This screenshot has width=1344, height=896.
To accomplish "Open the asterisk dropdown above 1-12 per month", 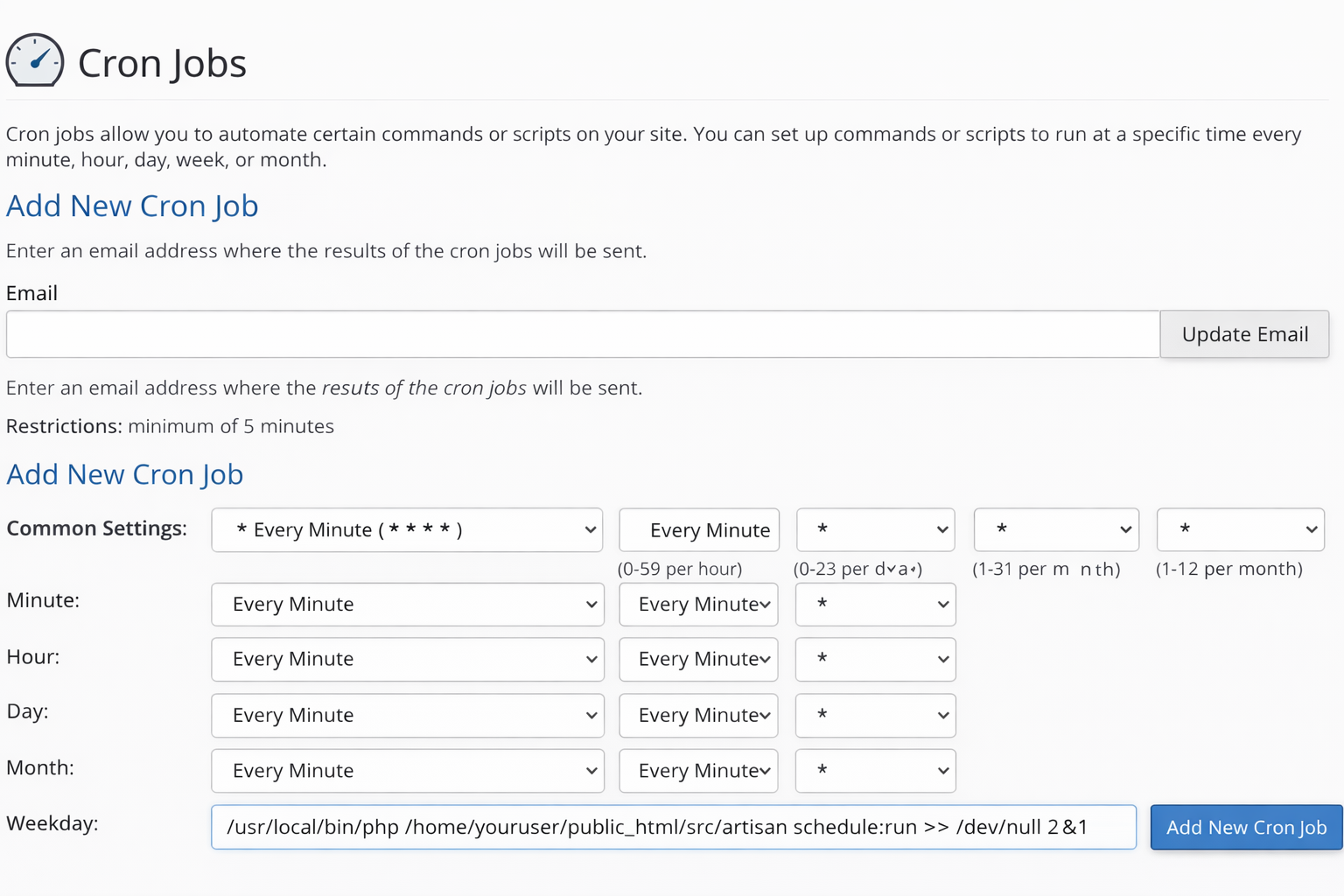I will 1240,530.
